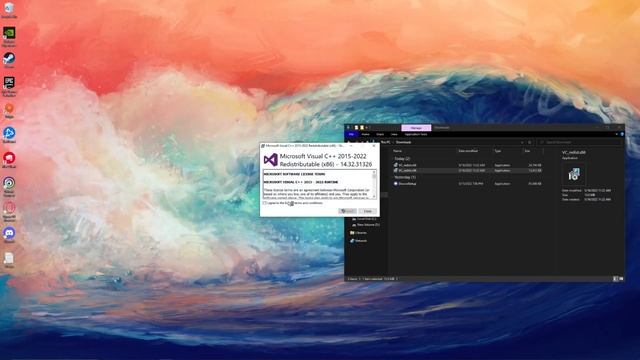The width and height of the screenshot is (640, 360).
Task: Click the Manage contextual tab
Action: pos(416,128)
